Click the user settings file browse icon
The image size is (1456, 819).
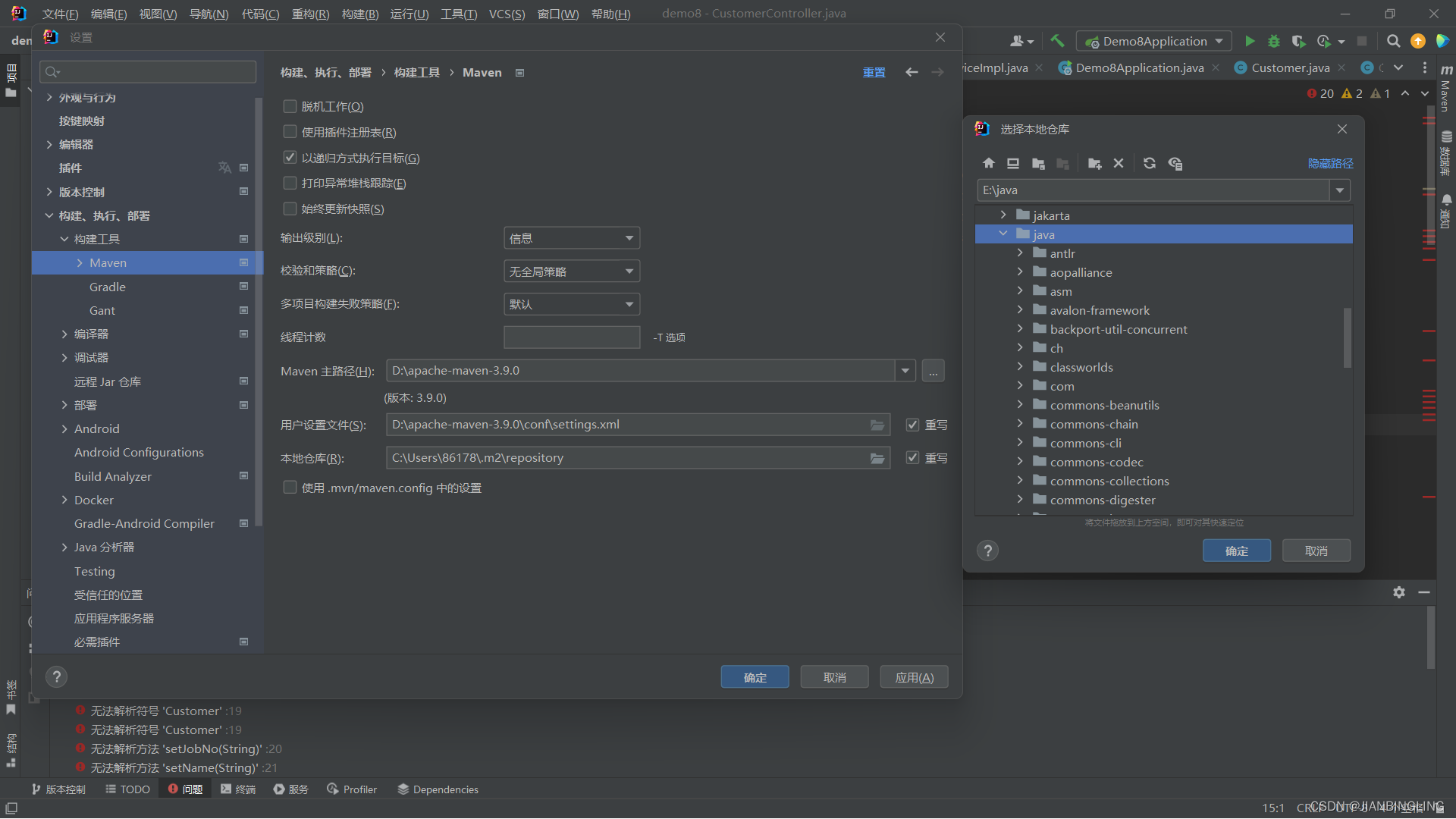click(877, 424)
